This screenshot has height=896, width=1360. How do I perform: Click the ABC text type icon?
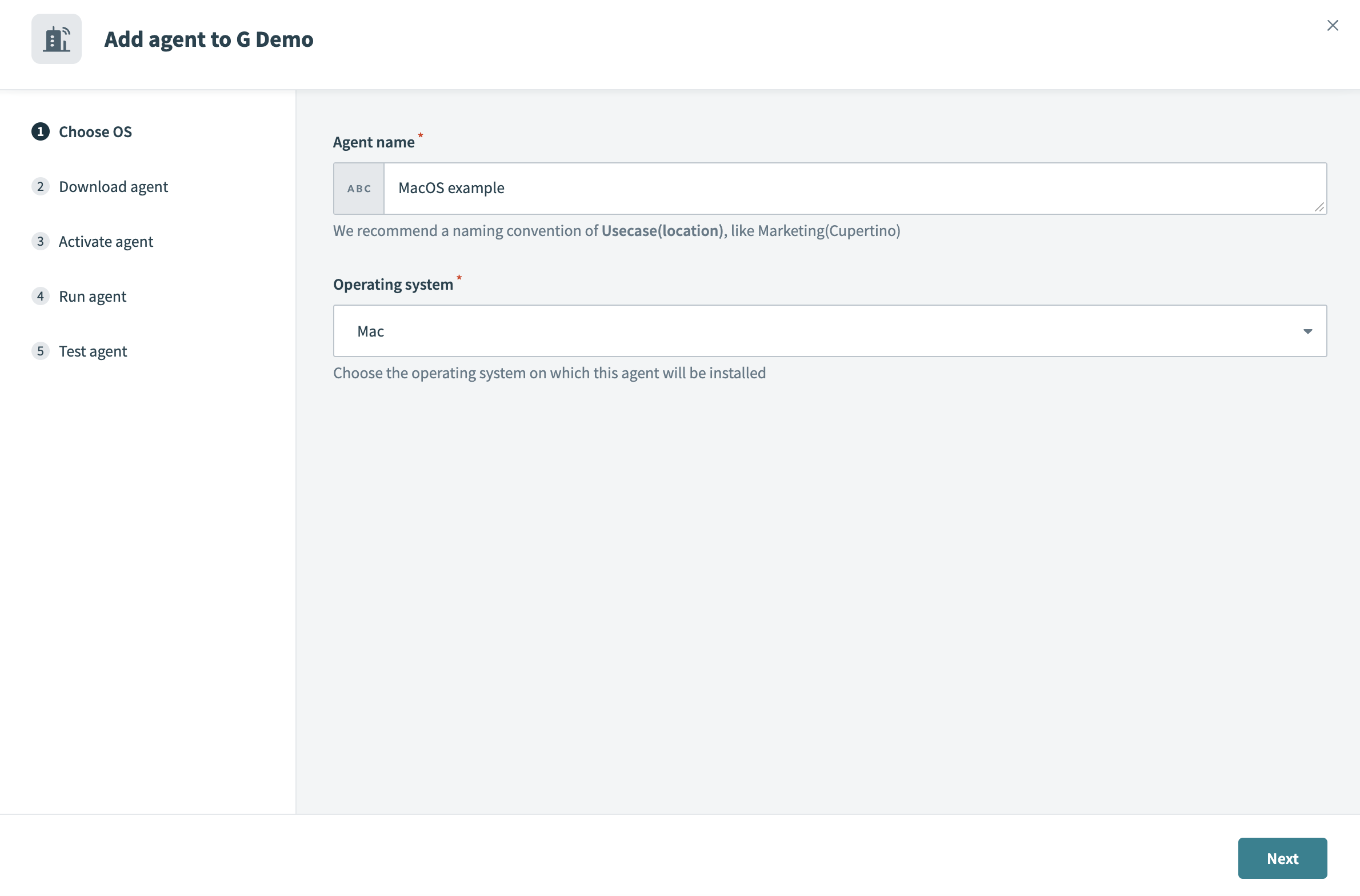pos(359,189)
